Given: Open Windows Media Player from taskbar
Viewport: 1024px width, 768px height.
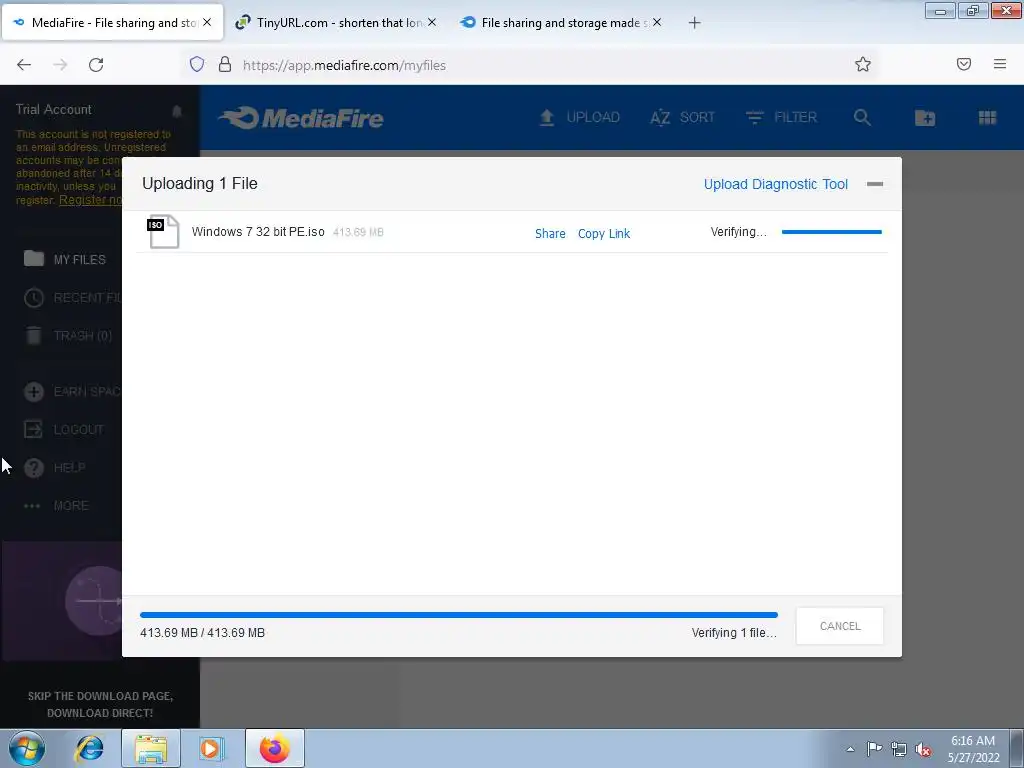Looking at the screenshot, I should (x=212, y=748).
